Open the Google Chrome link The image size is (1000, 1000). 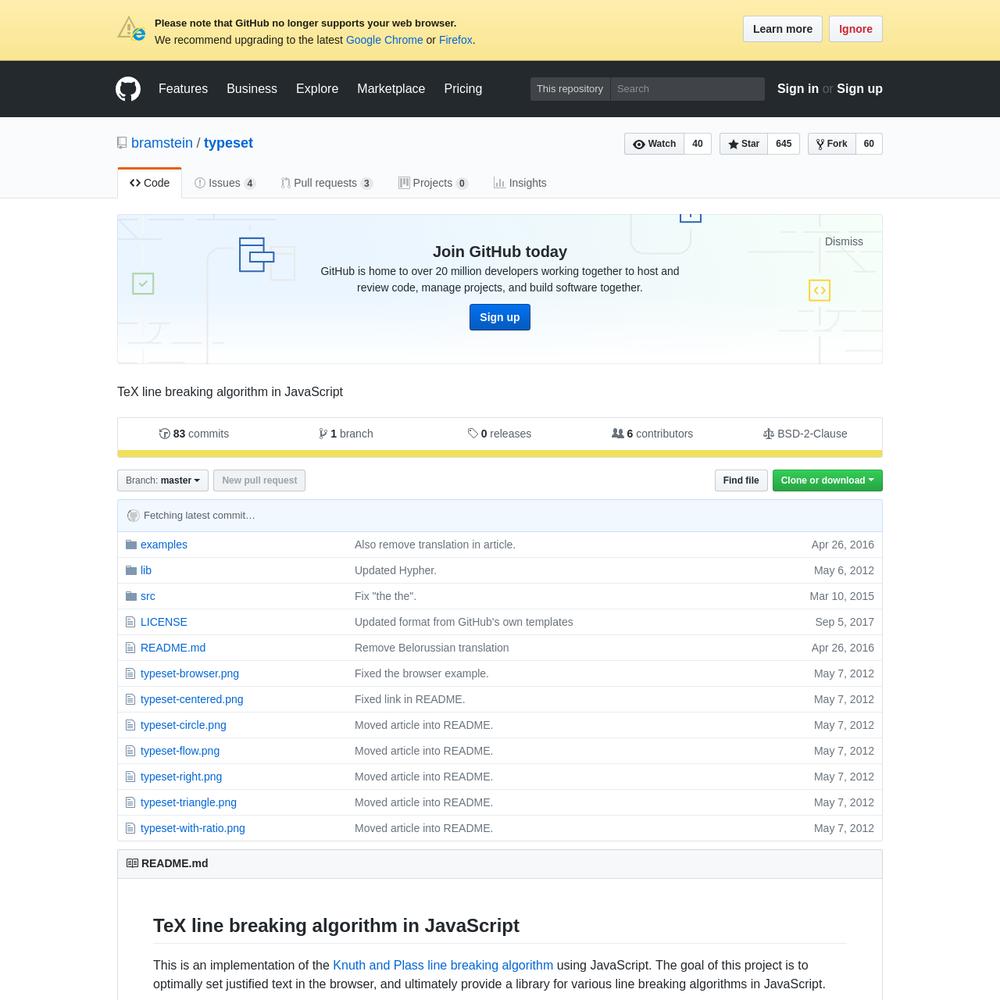pos(384,40)
